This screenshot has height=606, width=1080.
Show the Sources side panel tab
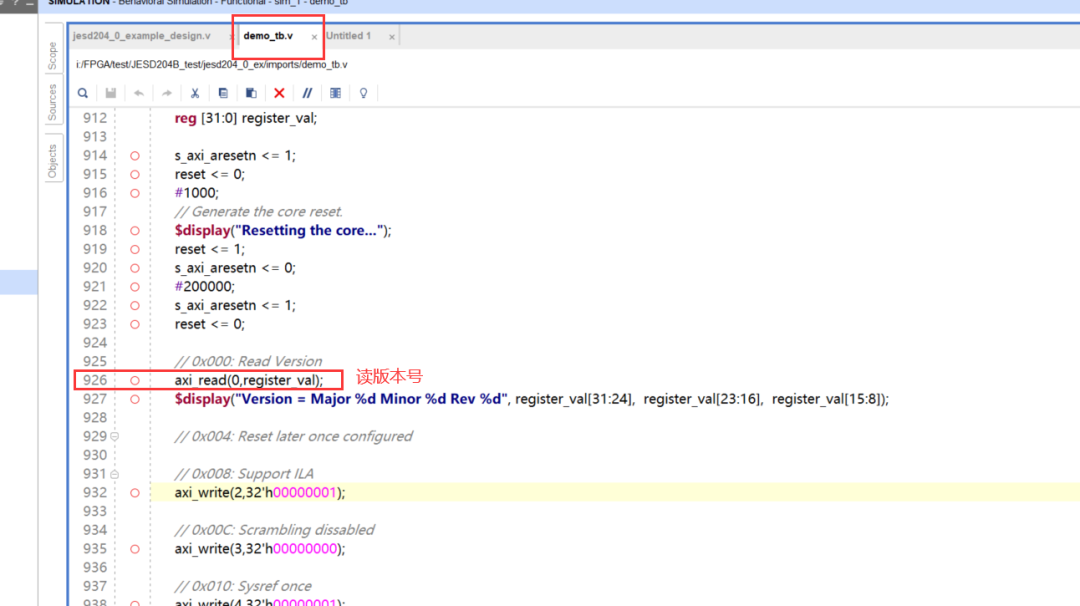(52, 103)
